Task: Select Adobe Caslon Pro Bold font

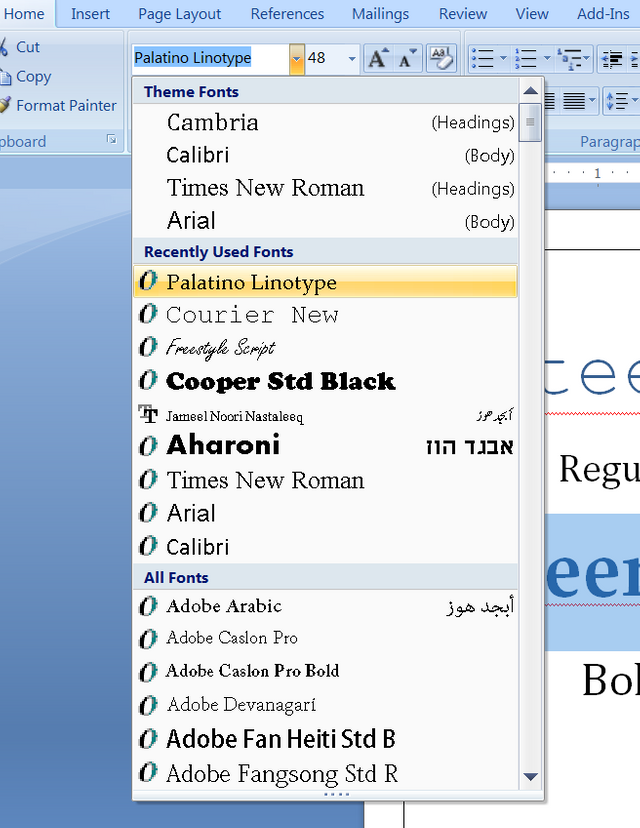Action: [x=325, y=671]
